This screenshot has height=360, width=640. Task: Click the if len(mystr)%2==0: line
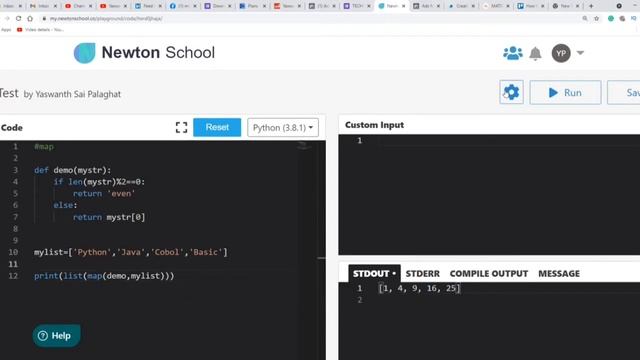pos(99,182)
